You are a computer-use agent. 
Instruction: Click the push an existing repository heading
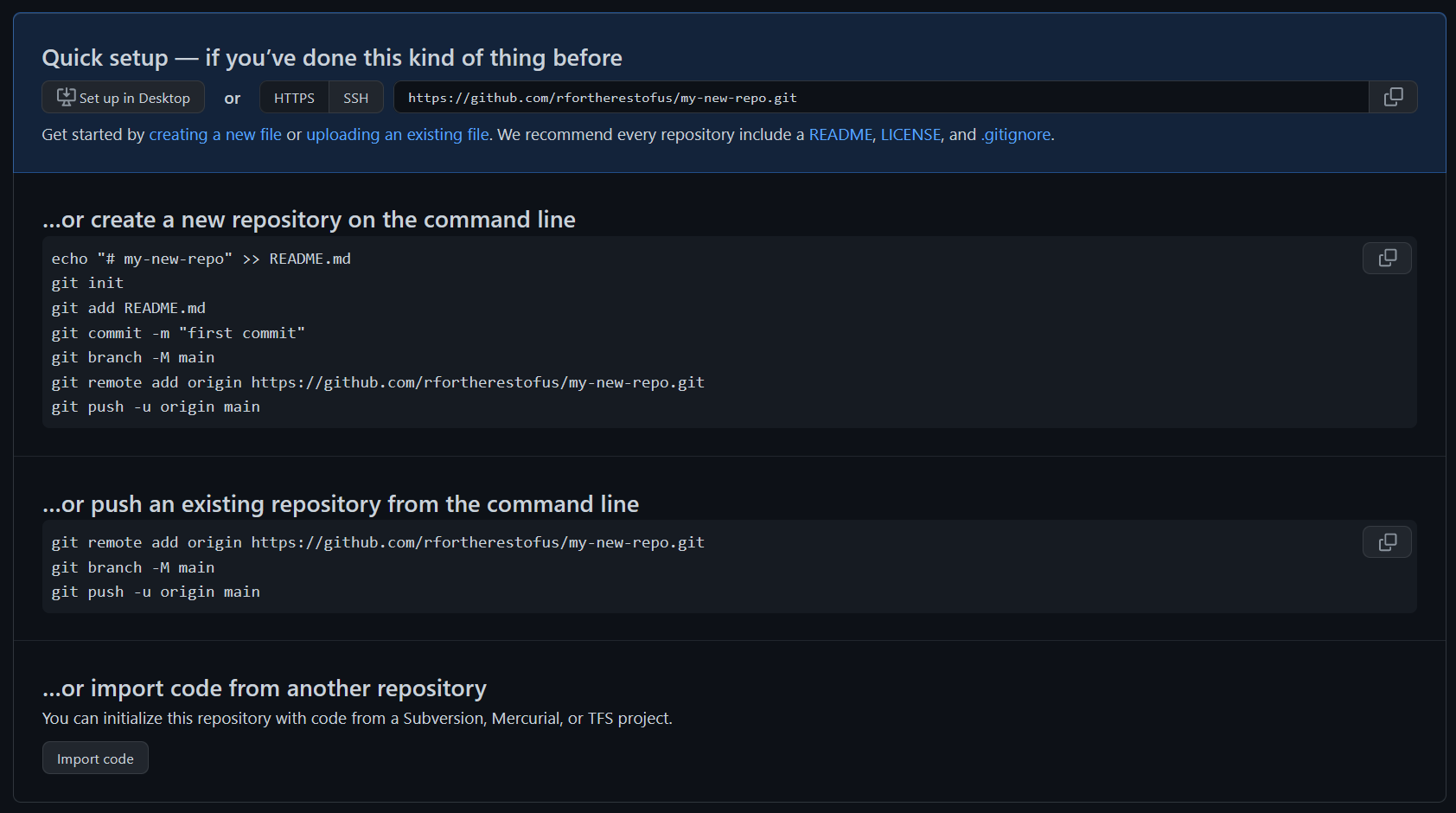[x=341, y=504]
